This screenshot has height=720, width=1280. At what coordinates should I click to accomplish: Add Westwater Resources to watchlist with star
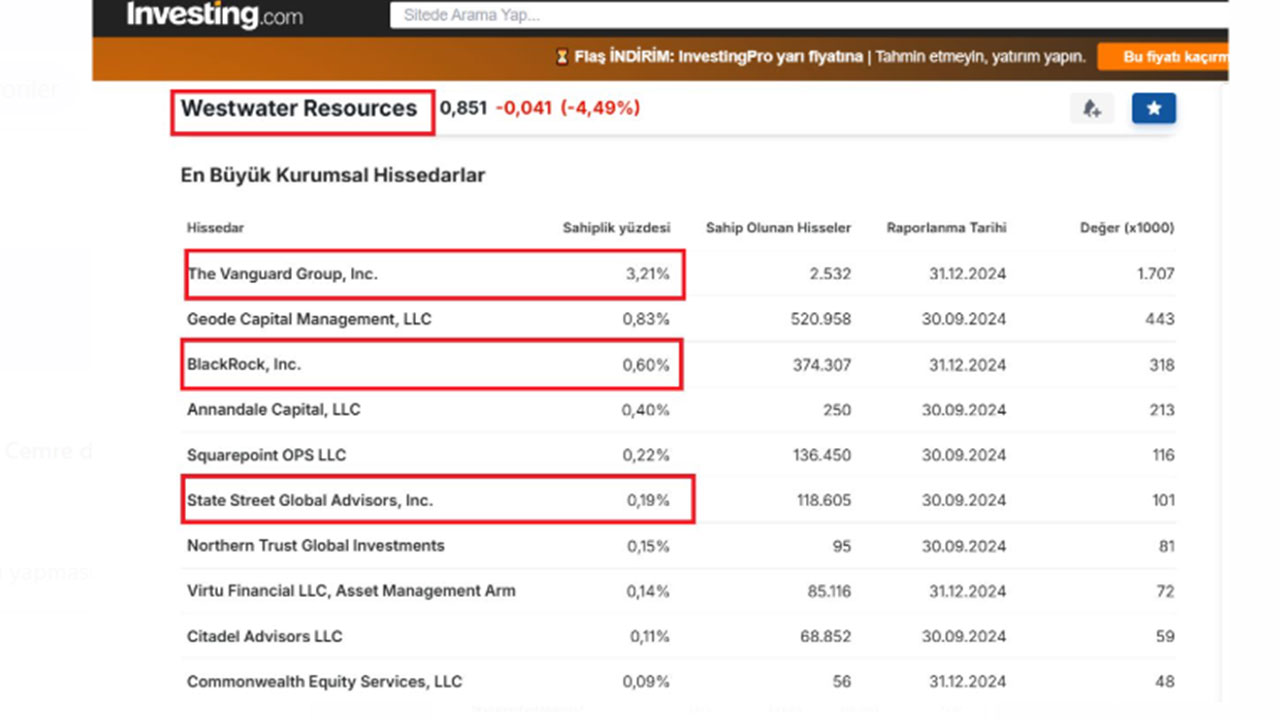pyautogui.click(x=1153, y=108)
